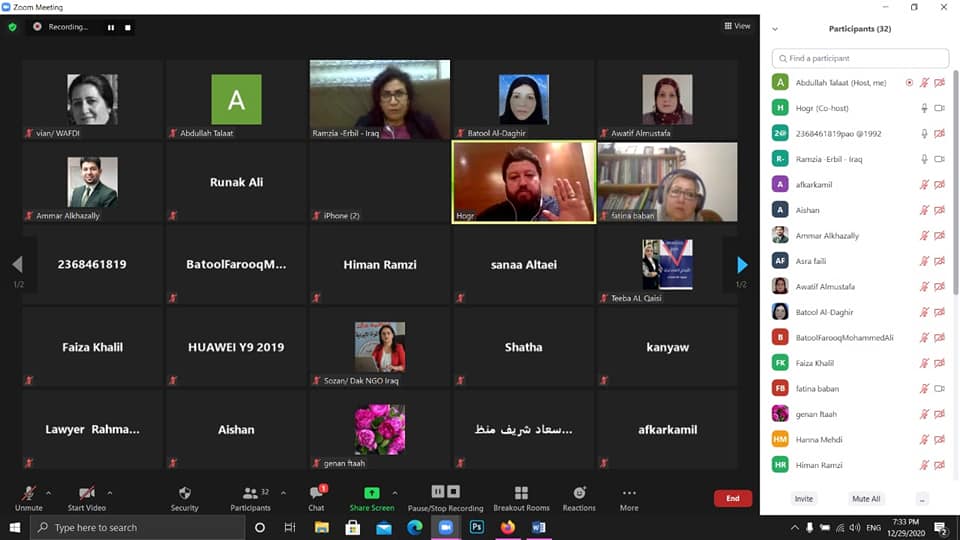The width and height of the screenshot is (960, 540).
Task: Unmute your microphone
Action: pyautogui.click(x=29, y=494)
